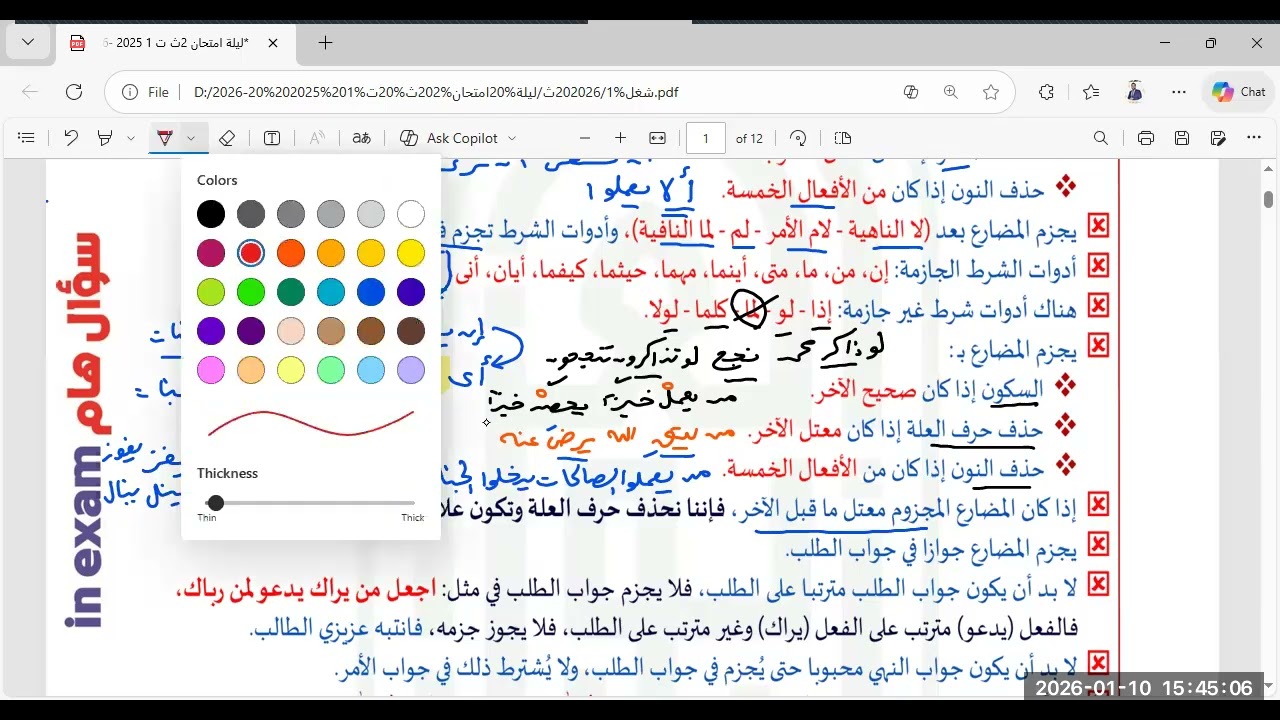
Task: Click the page number input field
Action: 706,138
